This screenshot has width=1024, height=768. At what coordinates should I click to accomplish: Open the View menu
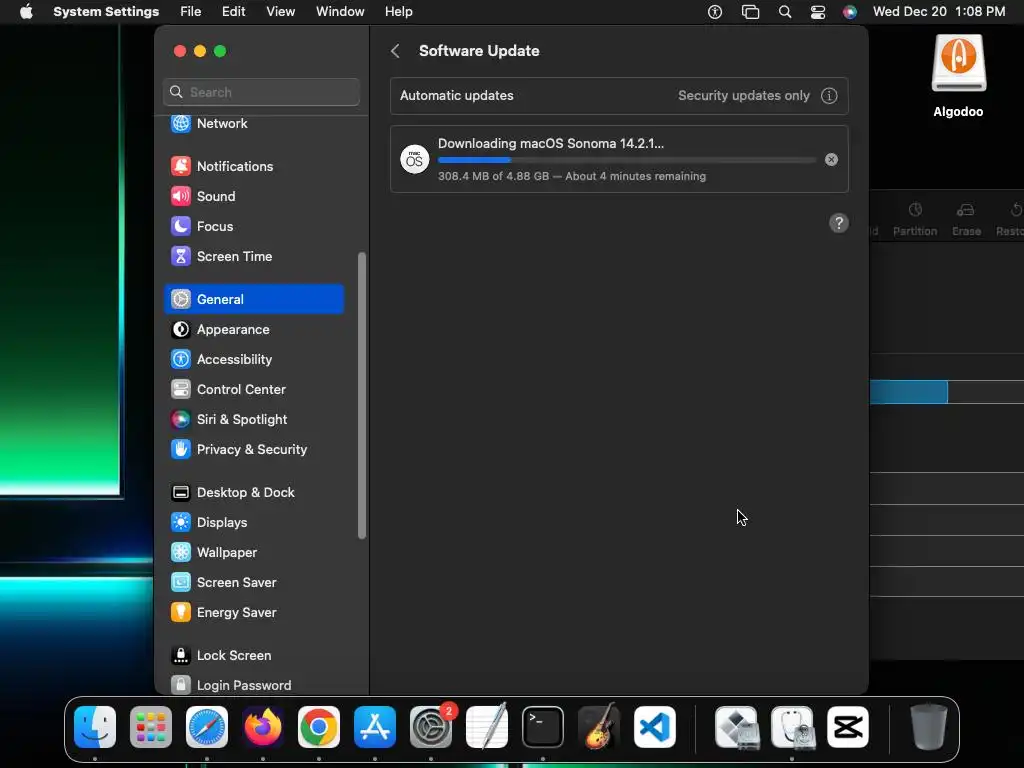click(280, 12)
